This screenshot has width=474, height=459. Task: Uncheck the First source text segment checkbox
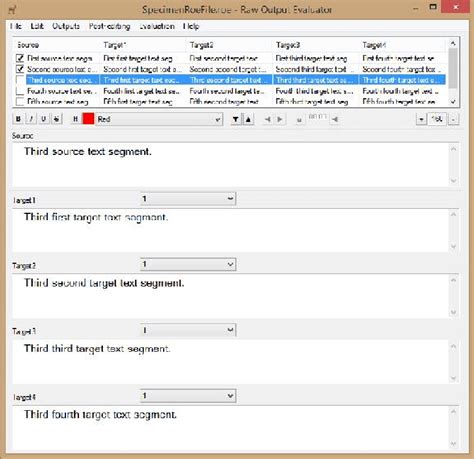tap(20, 58)
